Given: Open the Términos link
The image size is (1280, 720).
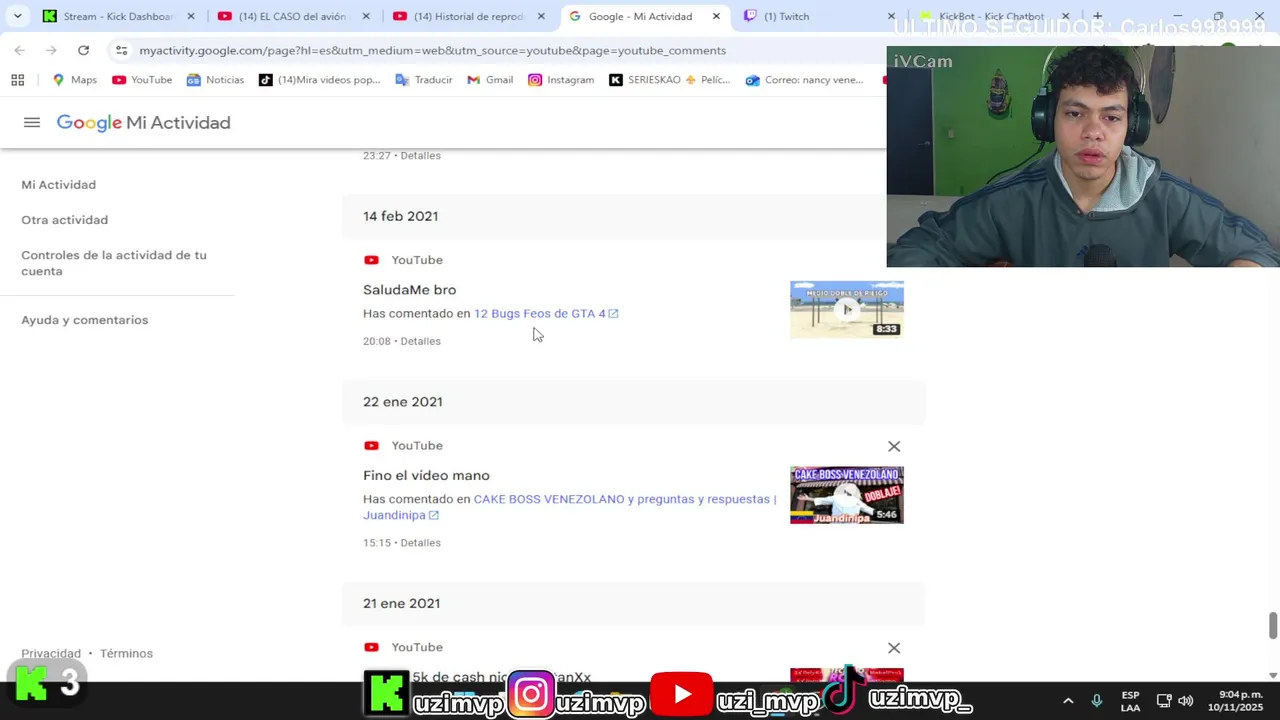Looking at the screenshot, I should pyautogui.click(x=126, y=653).
